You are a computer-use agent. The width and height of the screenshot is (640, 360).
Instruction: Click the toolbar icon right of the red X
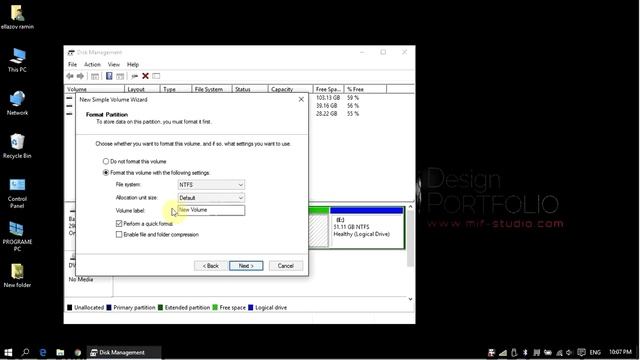156,76
